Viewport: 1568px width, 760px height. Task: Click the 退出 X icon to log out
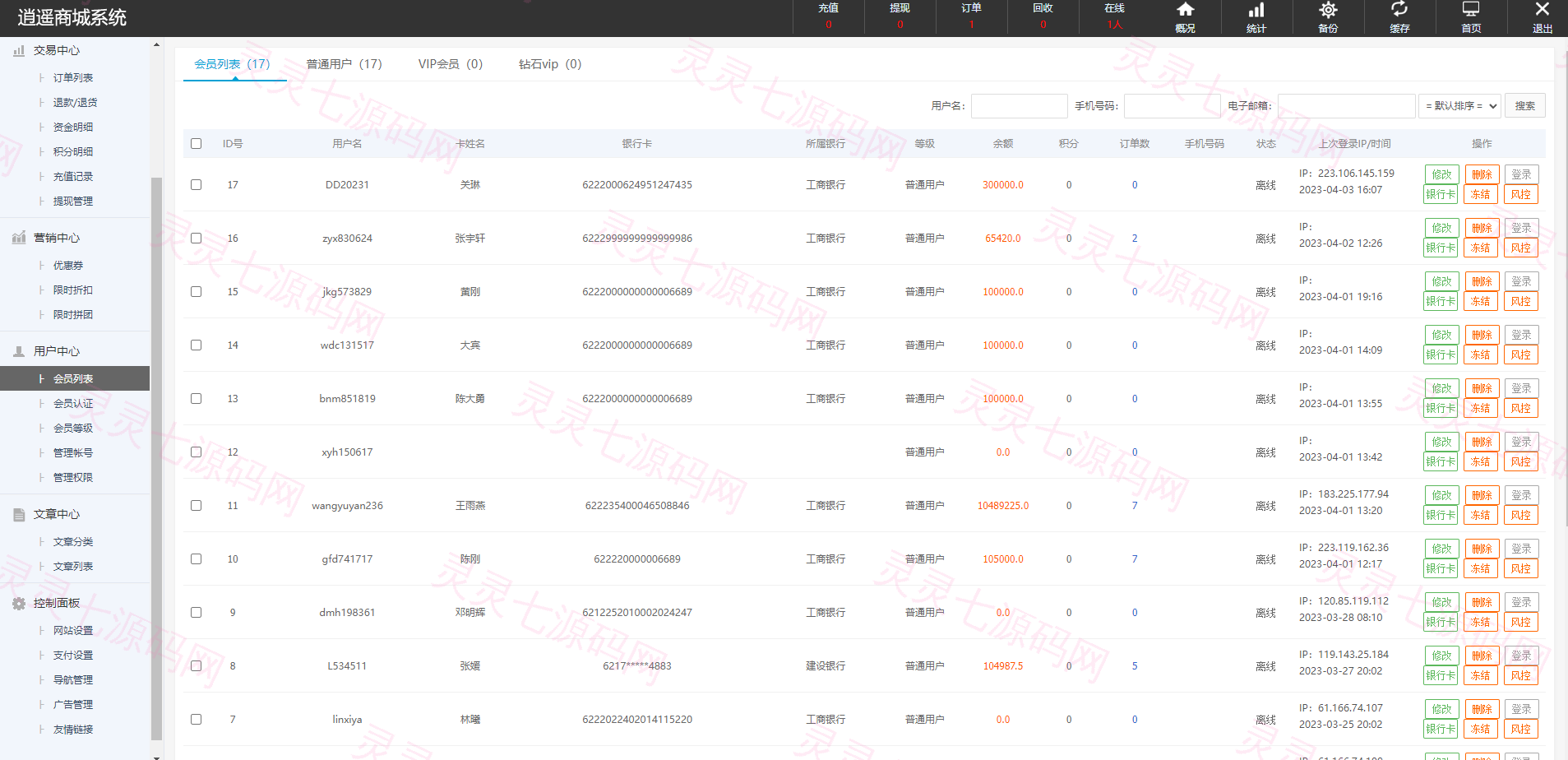pyautogui.click(x=1543, y=9)
